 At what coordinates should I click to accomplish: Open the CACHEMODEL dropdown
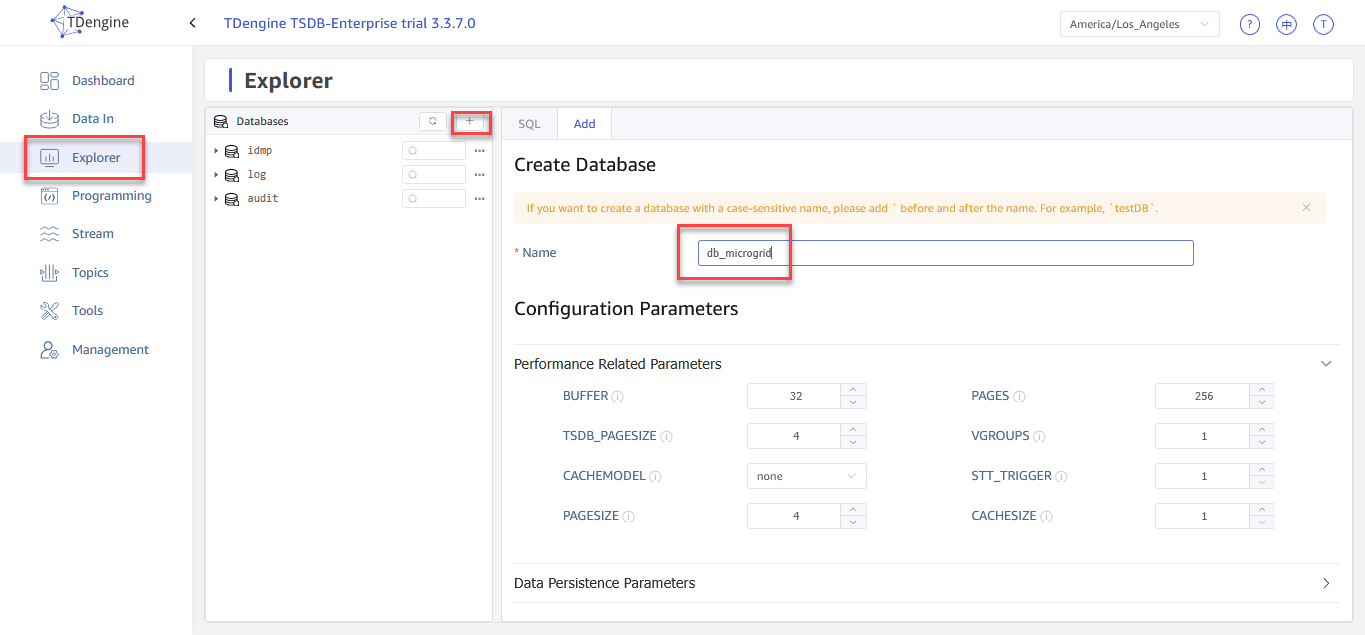pos(806,476)
